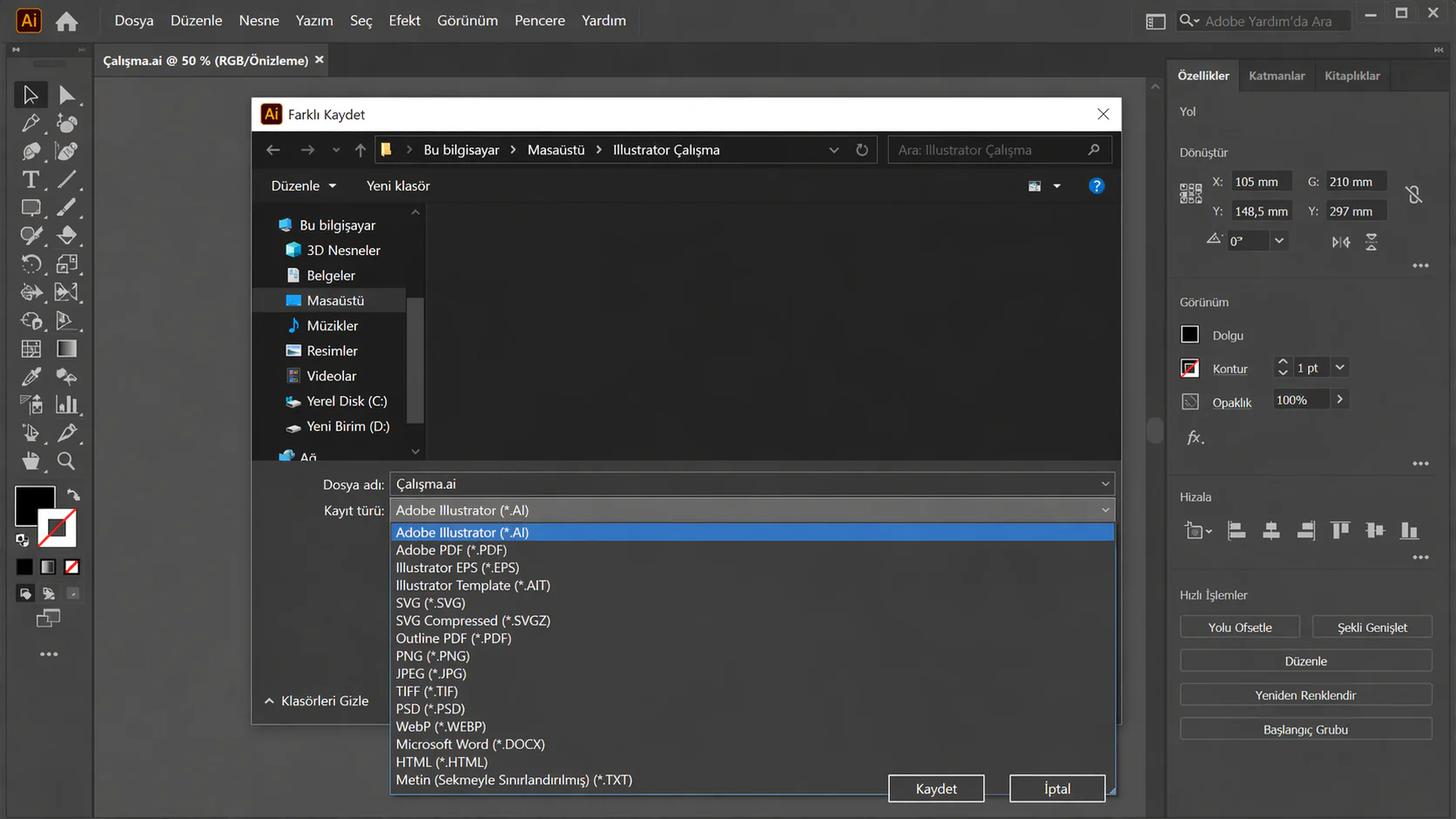
Task: Open the stroke weight dropdown
Action: click(x=1339, y=368)
